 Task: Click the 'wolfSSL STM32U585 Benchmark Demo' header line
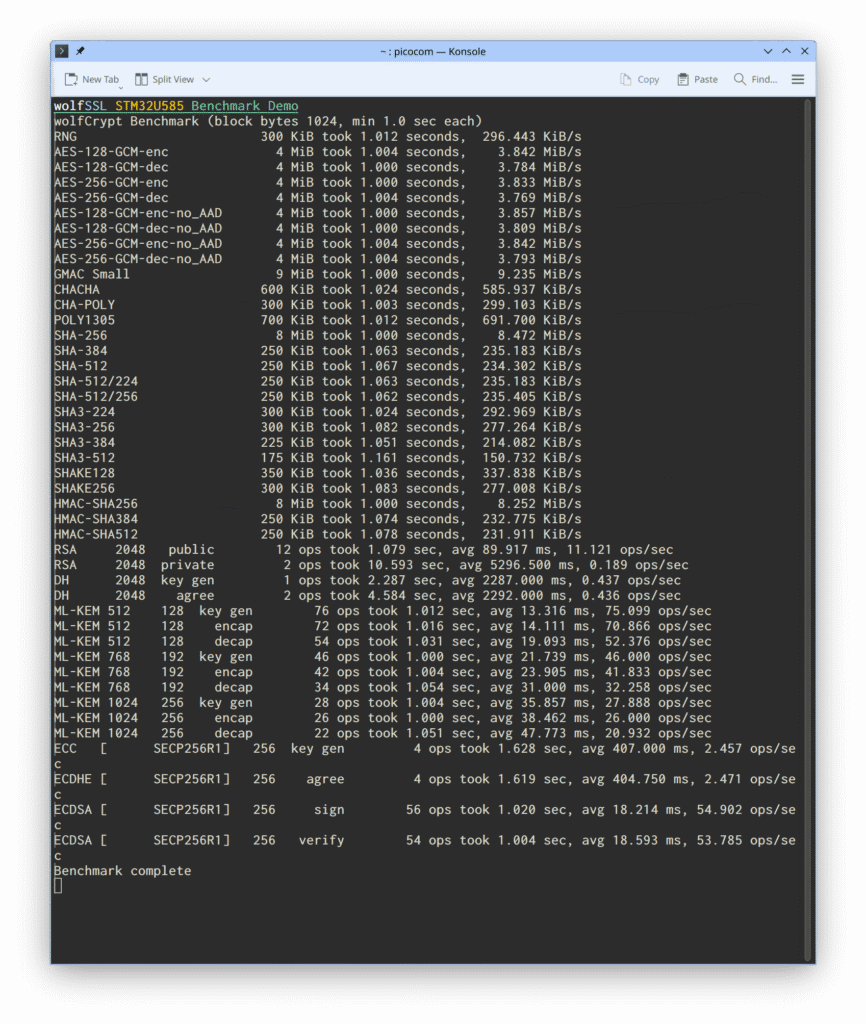[x=175, y=106]
